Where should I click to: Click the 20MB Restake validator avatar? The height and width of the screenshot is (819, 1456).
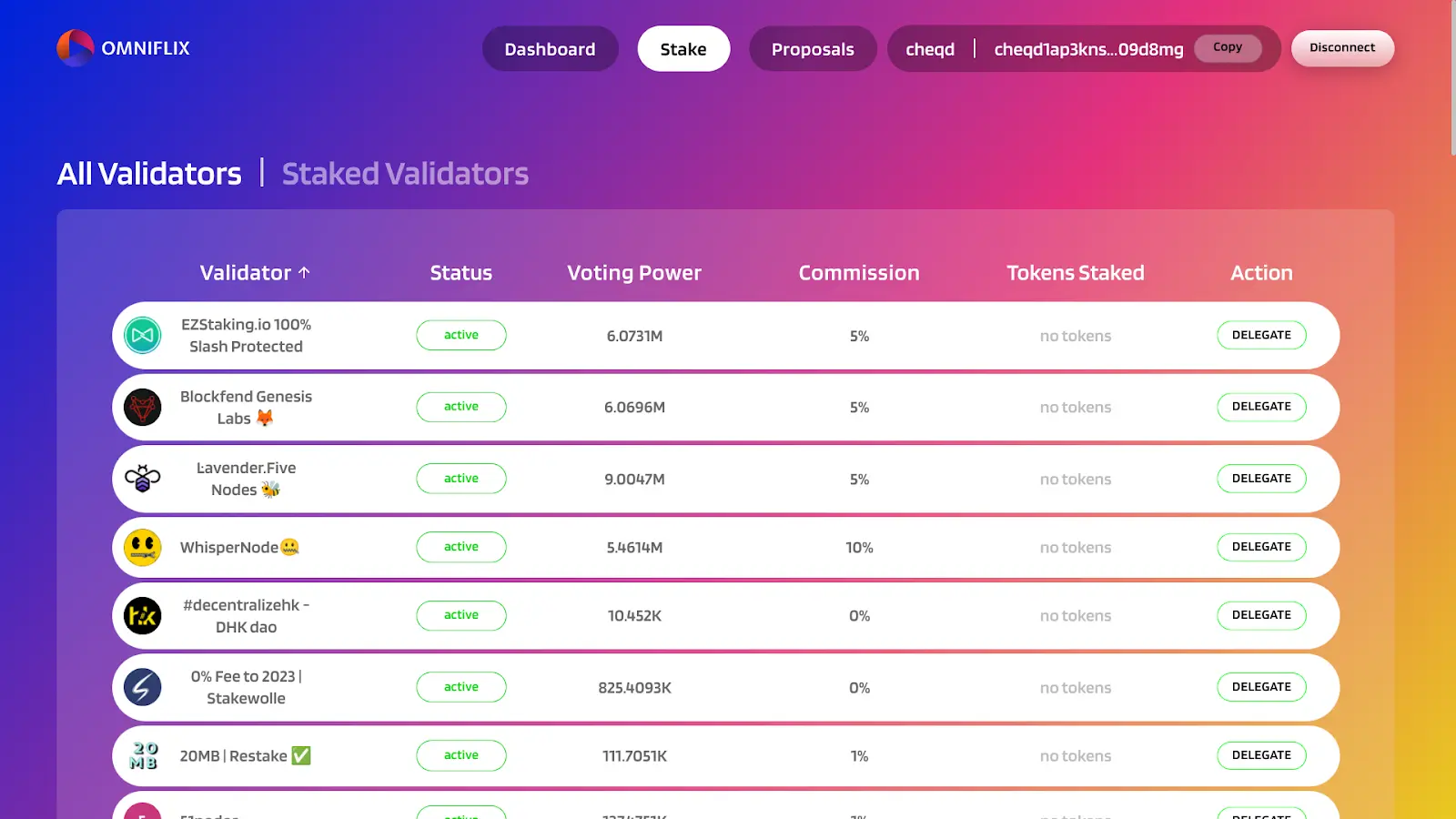(143, 755)
